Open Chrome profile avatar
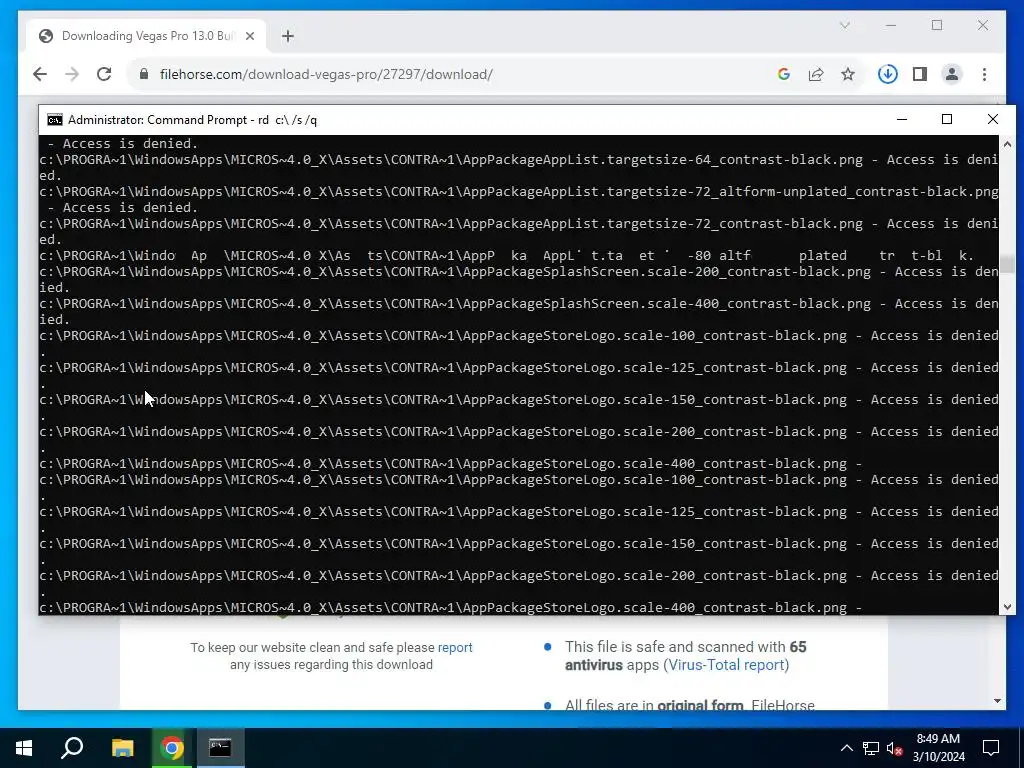 [952, 74]
